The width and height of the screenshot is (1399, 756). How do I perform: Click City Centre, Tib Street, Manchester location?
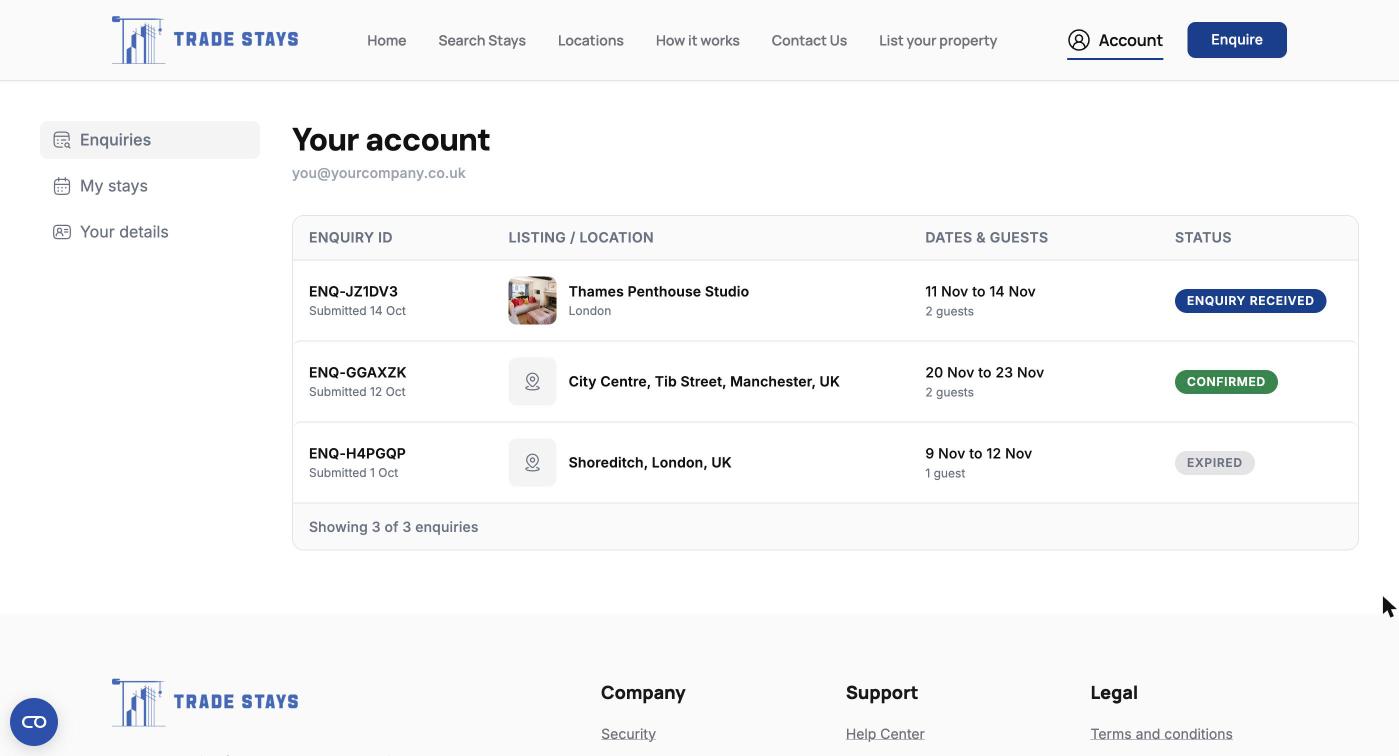pyautogui.click(x=704, y=382)
